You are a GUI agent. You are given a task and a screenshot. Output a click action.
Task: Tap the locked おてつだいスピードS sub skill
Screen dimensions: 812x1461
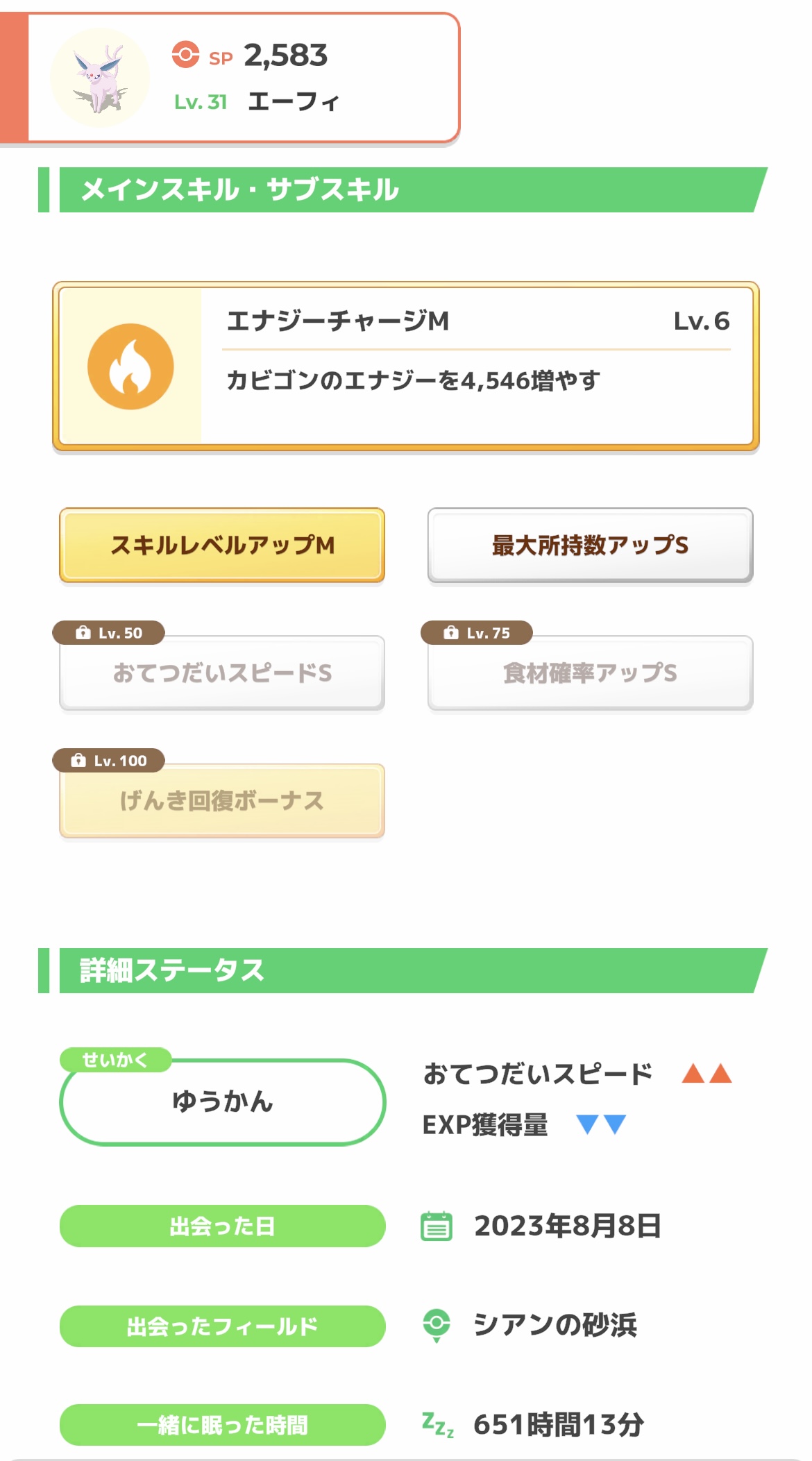tap(222, 673)
